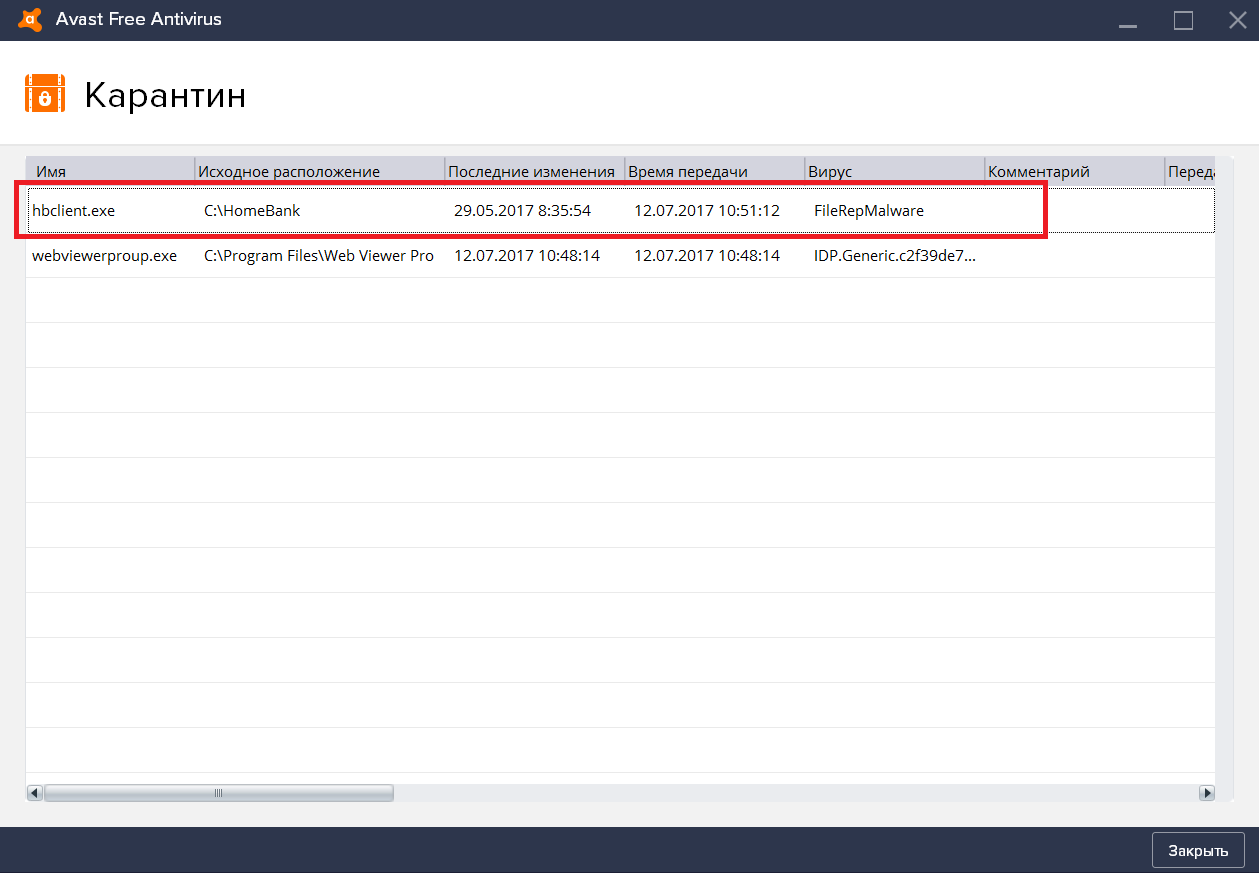This screenshot has height=875, width=1260.
Task: Click the IDP.Generic.c2f39de7 virus cell
Action: click(895, 256)
